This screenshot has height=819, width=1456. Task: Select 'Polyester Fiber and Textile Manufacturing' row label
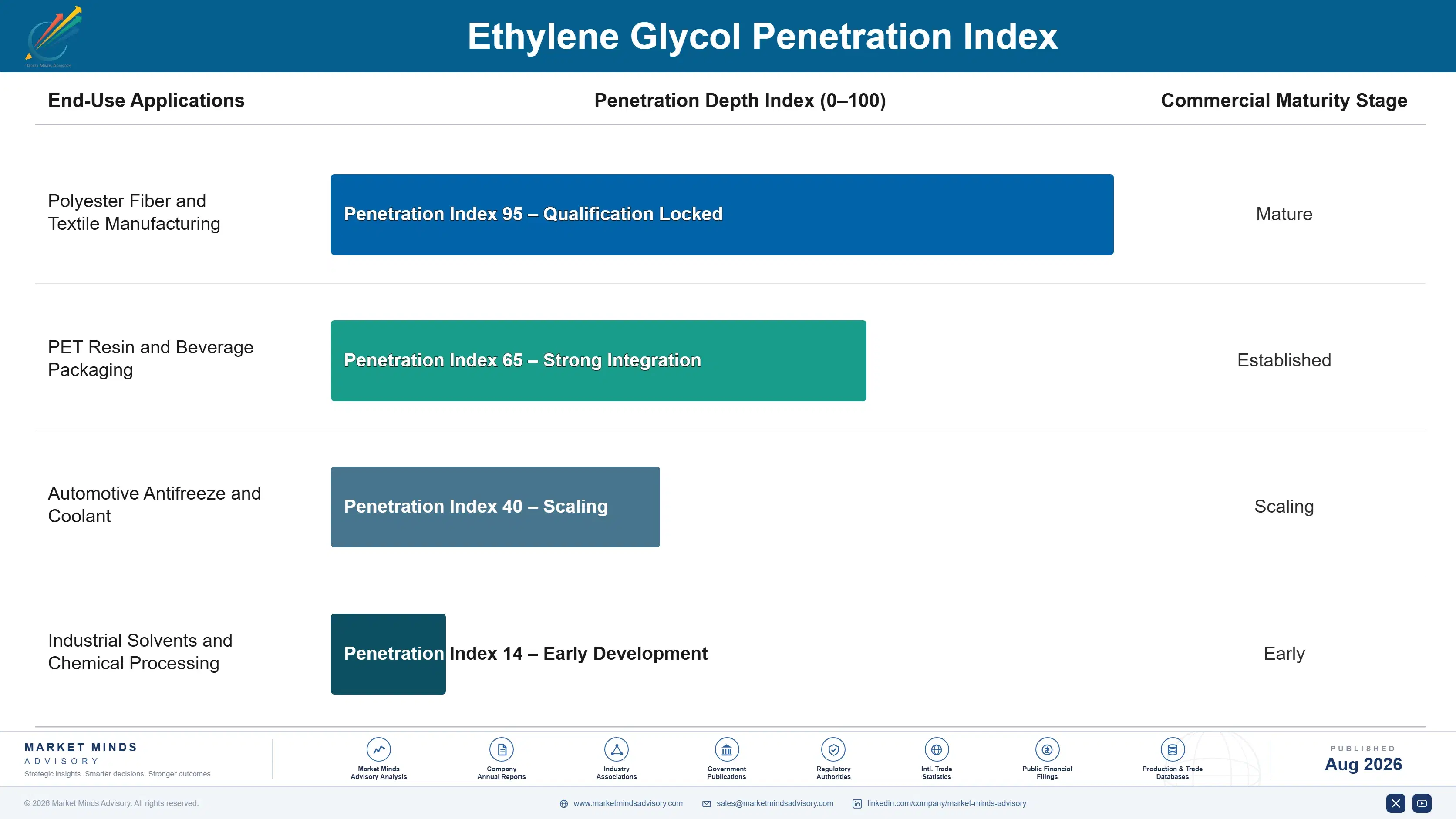pos(134,212)
